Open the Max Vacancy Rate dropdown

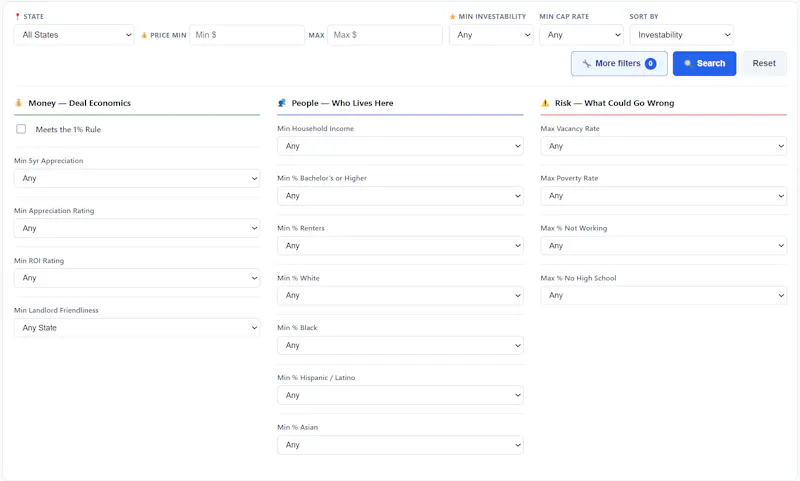tap(664, 146)
